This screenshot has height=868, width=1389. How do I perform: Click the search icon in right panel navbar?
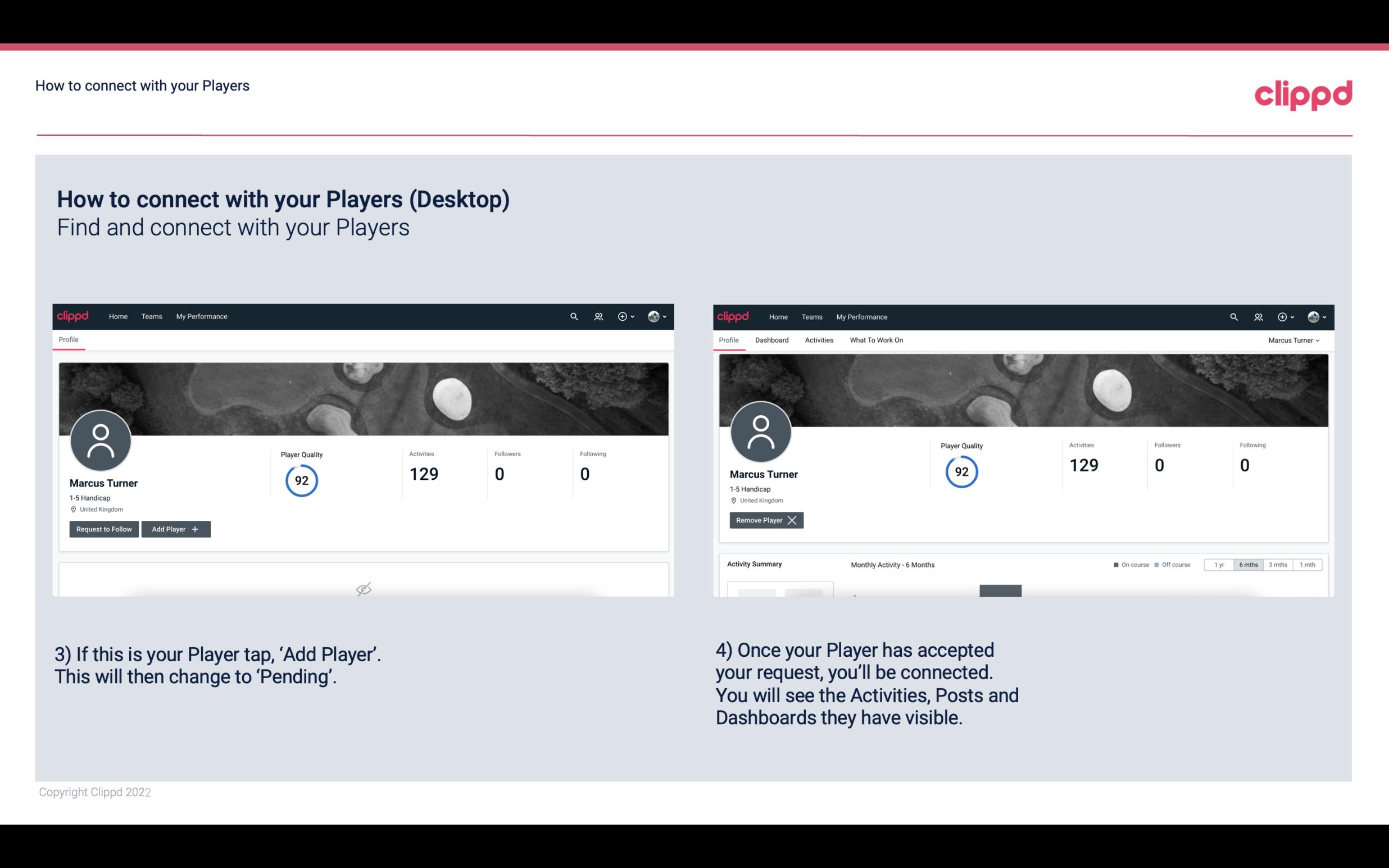[1232, 317]
